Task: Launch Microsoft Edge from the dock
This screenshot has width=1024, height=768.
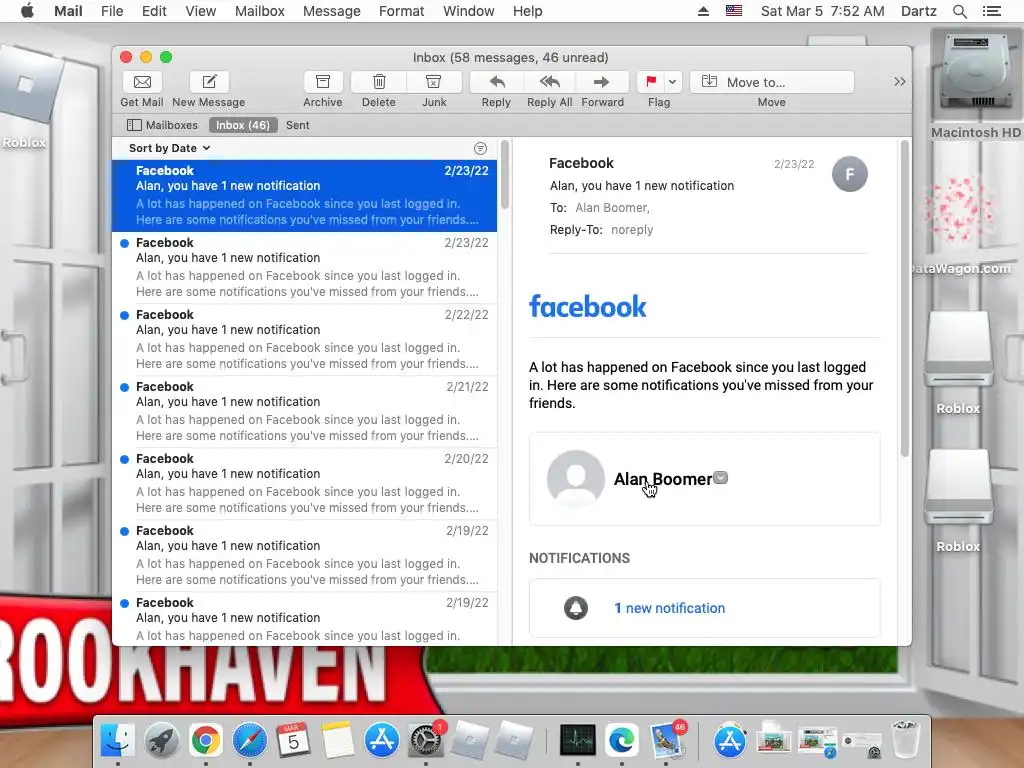Action: pyautogui.click(x=622, y=741)
